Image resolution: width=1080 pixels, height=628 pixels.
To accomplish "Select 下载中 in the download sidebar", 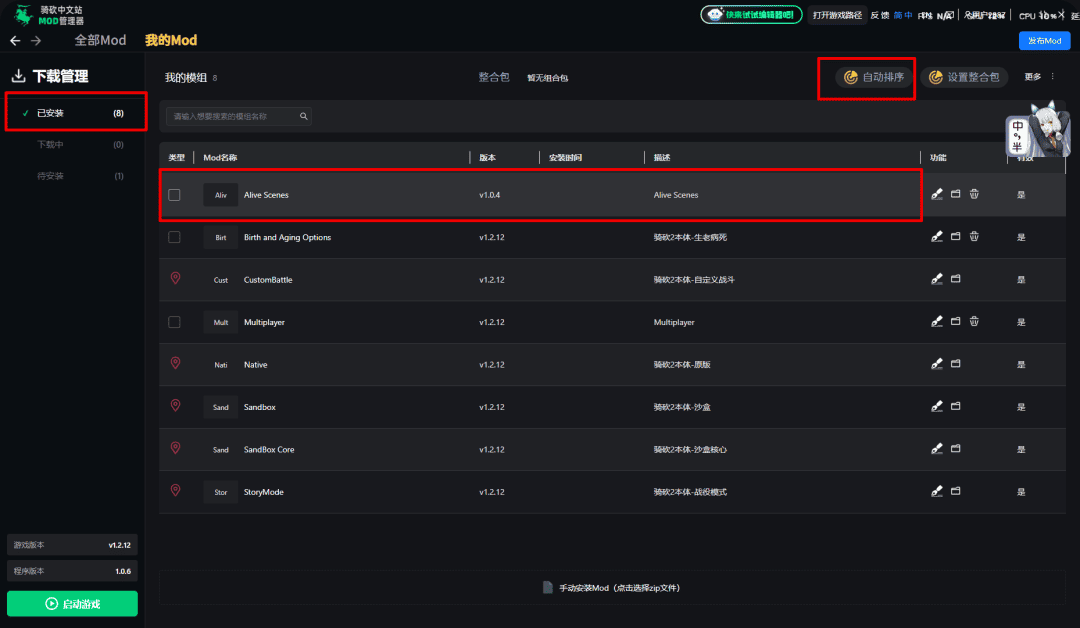I will click(x=51, y=145).
